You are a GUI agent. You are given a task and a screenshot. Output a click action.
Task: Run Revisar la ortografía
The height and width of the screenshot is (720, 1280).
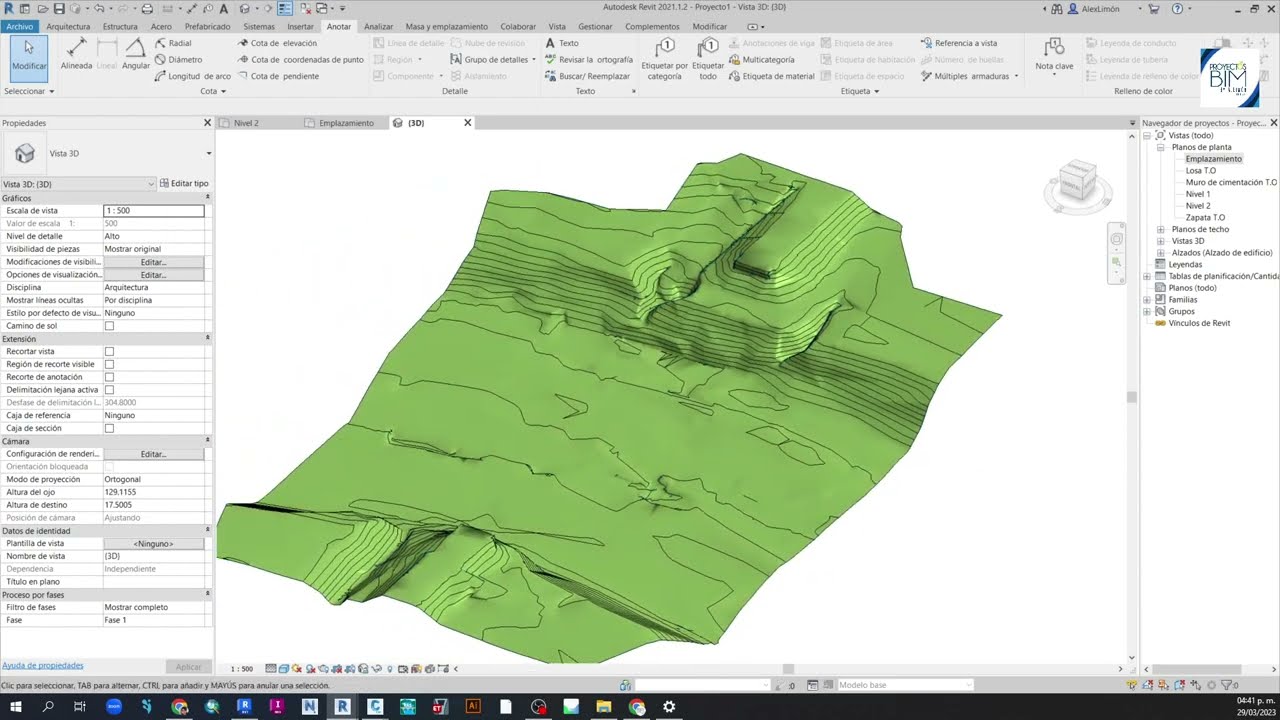[589, 59]
